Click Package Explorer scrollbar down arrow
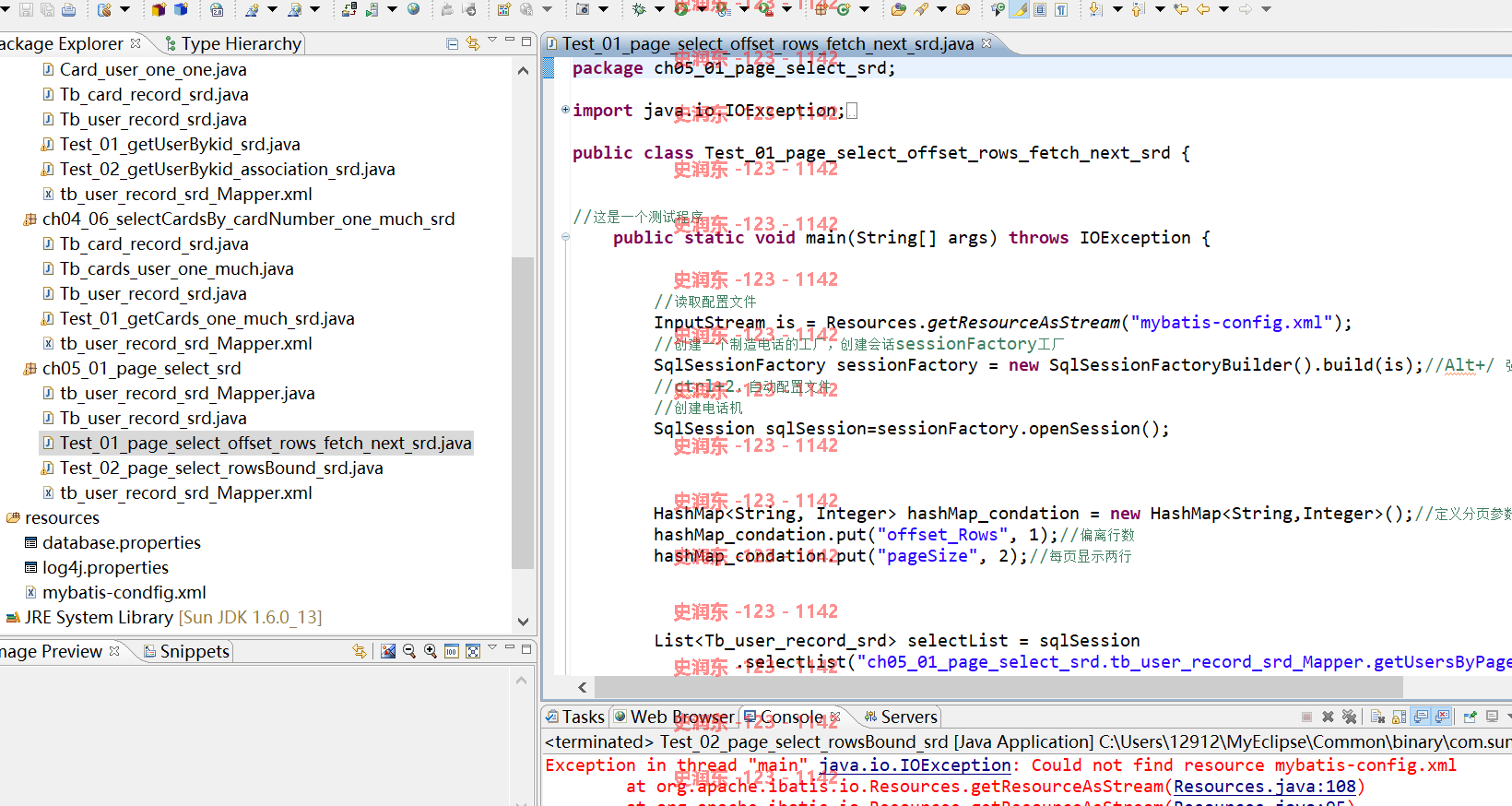The width and height of the screenshot is (1512, 806). (523, 622)
